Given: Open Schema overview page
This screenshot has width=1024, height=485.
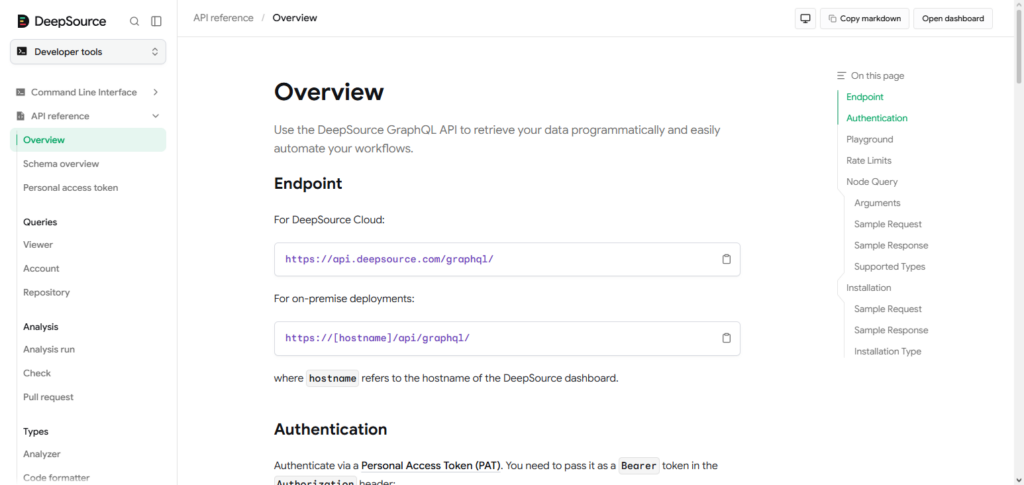Looking at the screenshot, I should point(61,164).
